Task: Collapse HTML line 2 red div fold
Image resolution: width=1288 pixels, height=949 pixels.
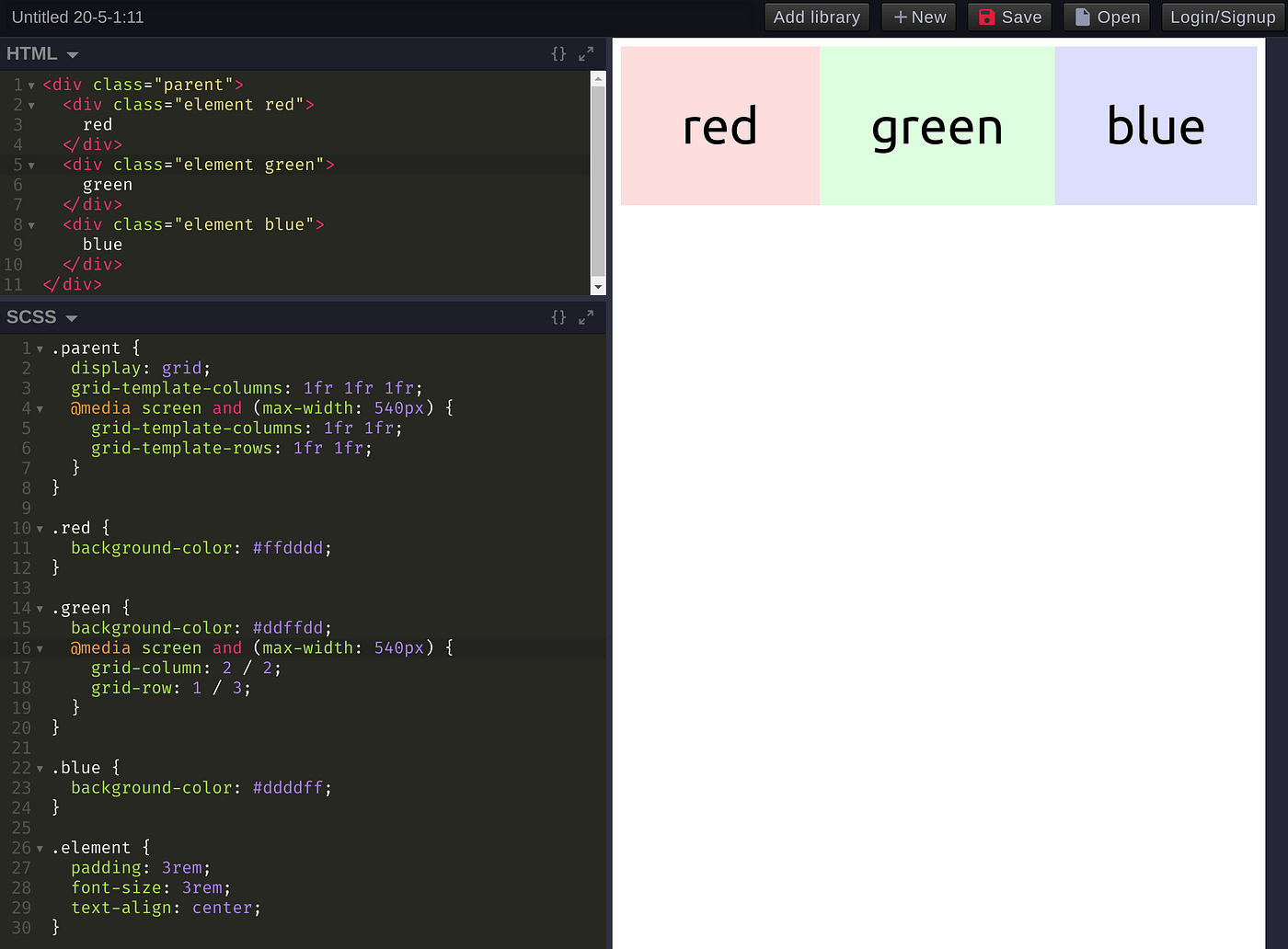Action: (x=31, y=106)
